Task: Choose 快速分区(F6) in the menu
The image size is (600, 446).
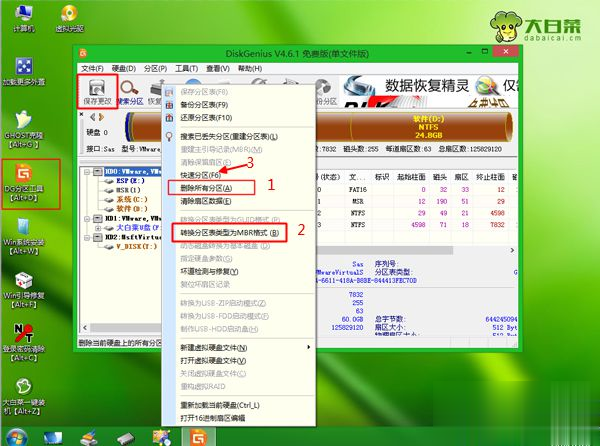Action: (197, 175)
